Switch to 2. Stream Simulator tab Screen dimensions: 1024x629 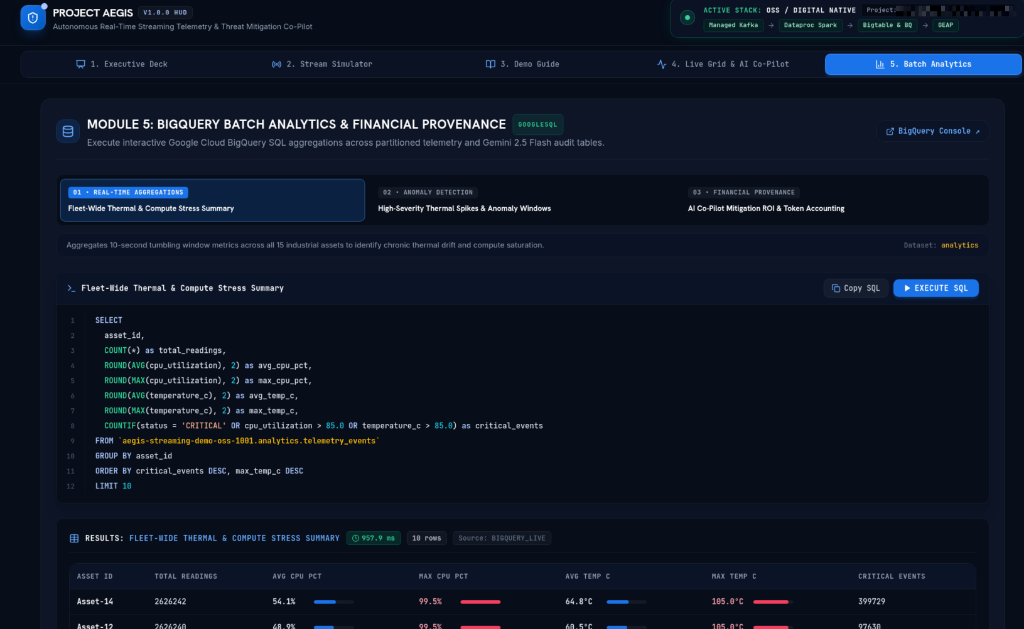[x=322, y=64]
